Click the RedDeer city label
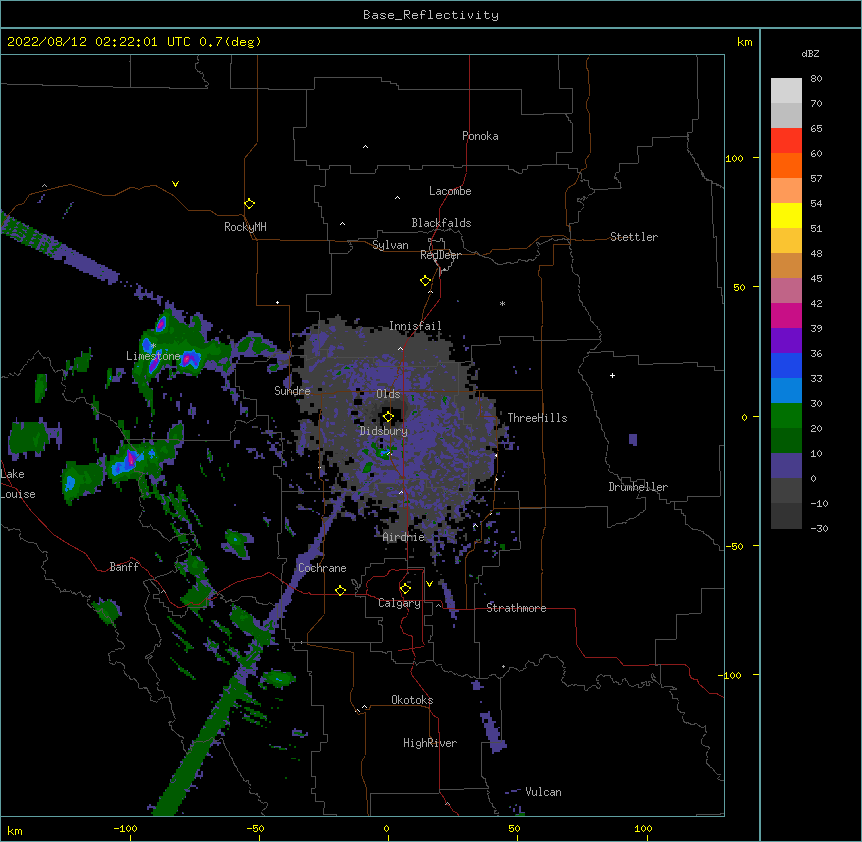 [x=440, y=255]
